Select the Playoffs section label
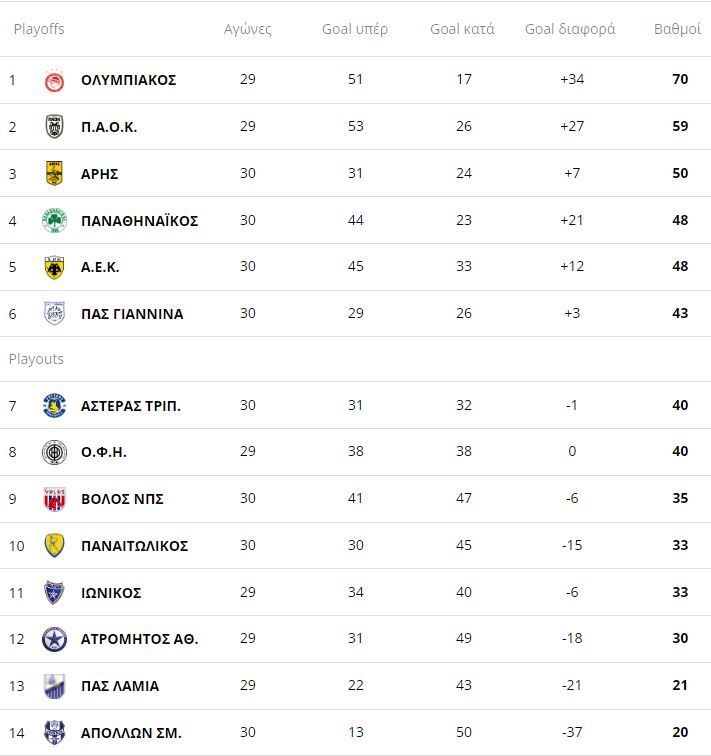Viewport: 711px width, 756px height. point(39,29)
